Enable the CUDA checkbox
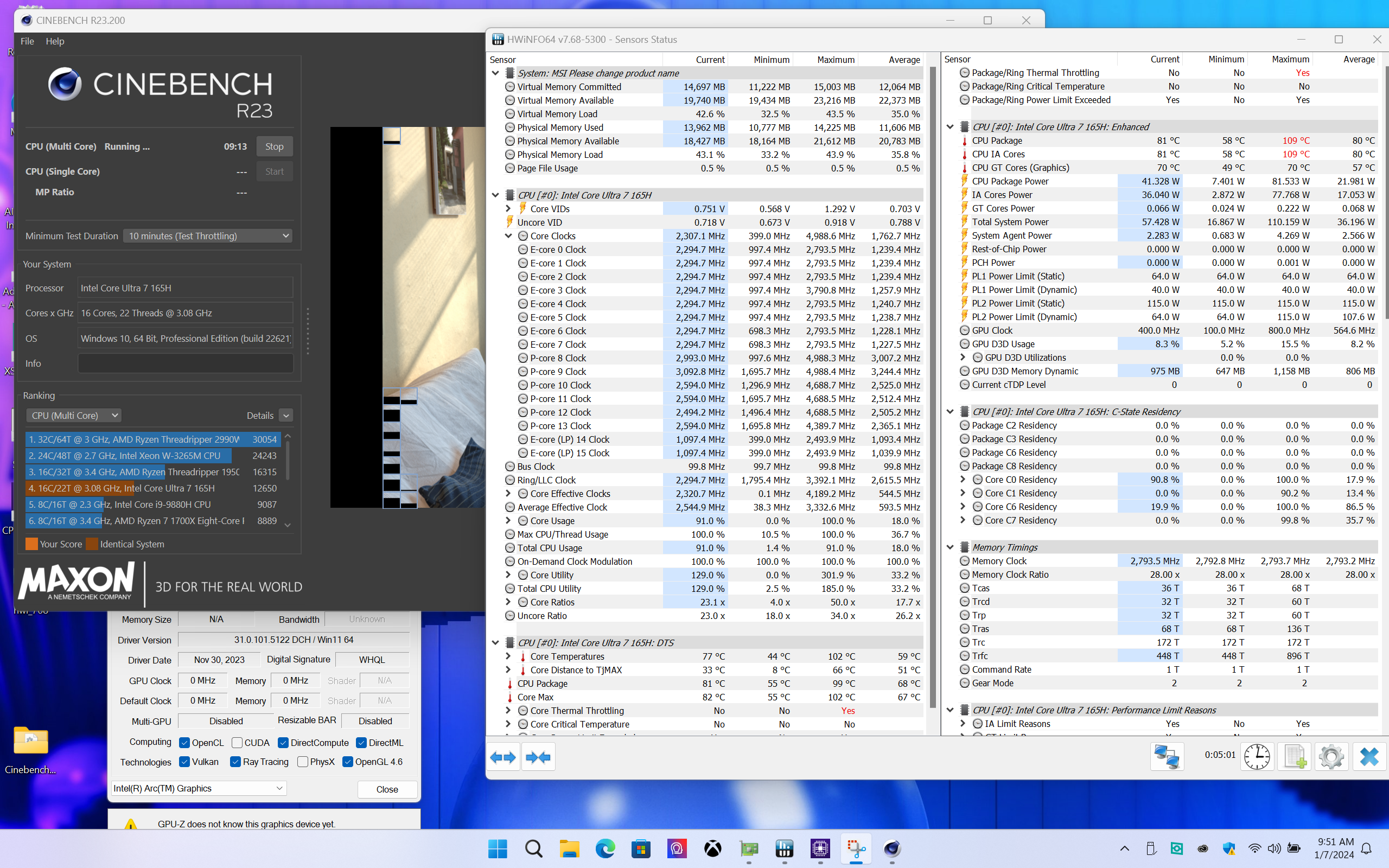This screenshot has width=1389, height=868. tap(237, 742)
